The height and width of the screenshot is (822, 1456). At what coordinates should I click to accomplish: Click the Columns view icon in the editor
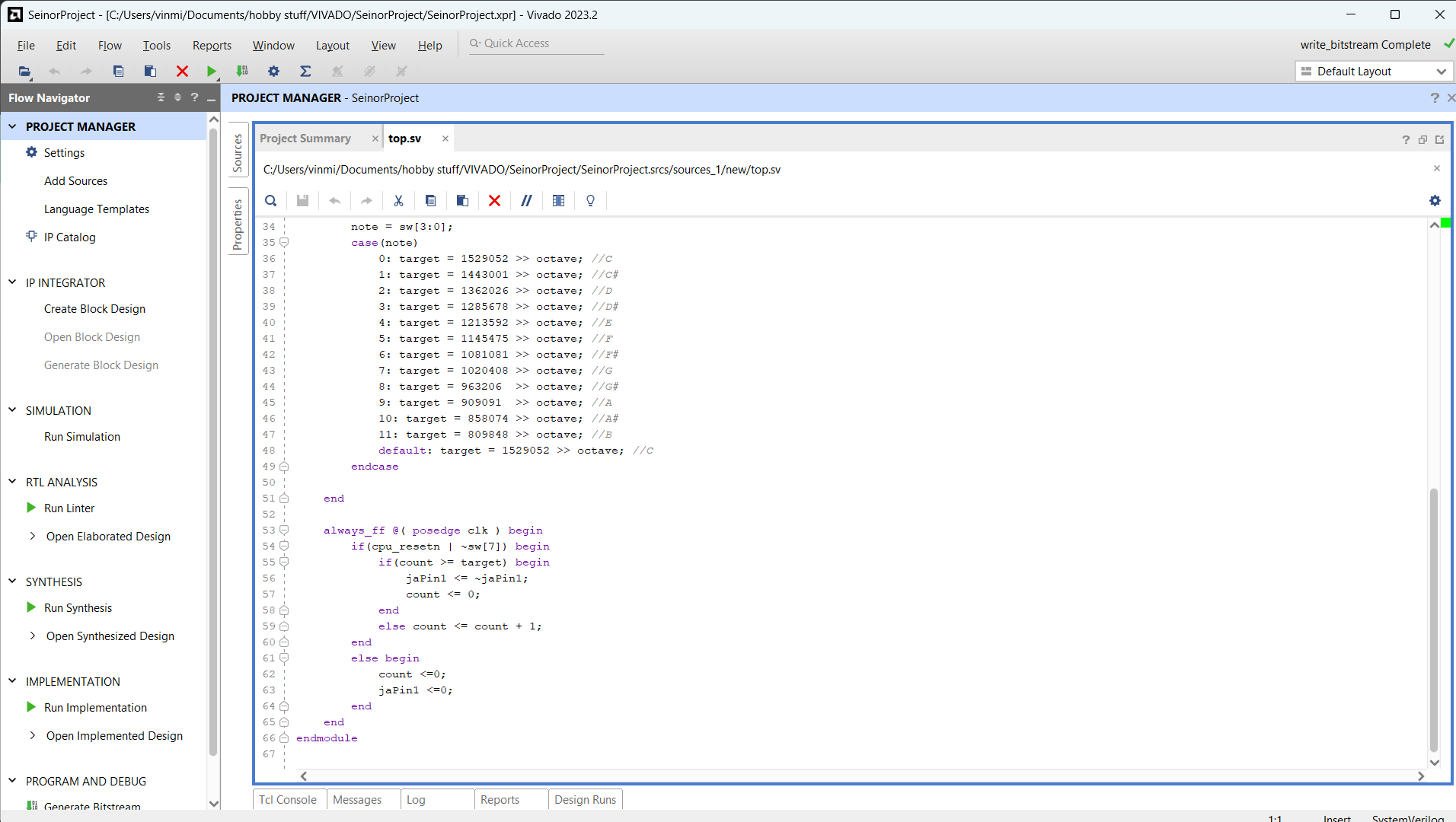coord(559,200)
